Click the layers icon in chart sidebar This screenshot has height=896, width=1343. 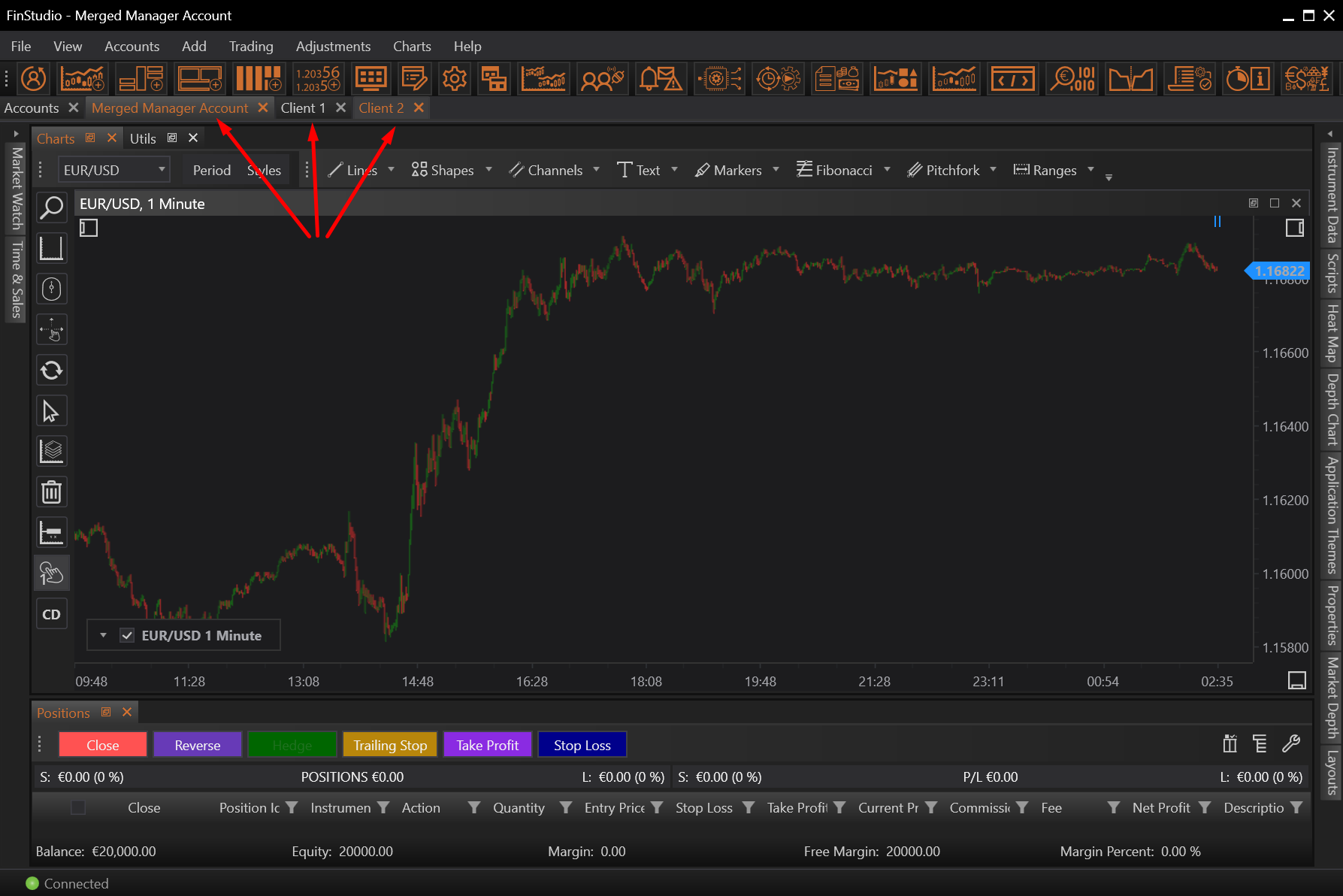pyautogui.click(x=51, y=451)
